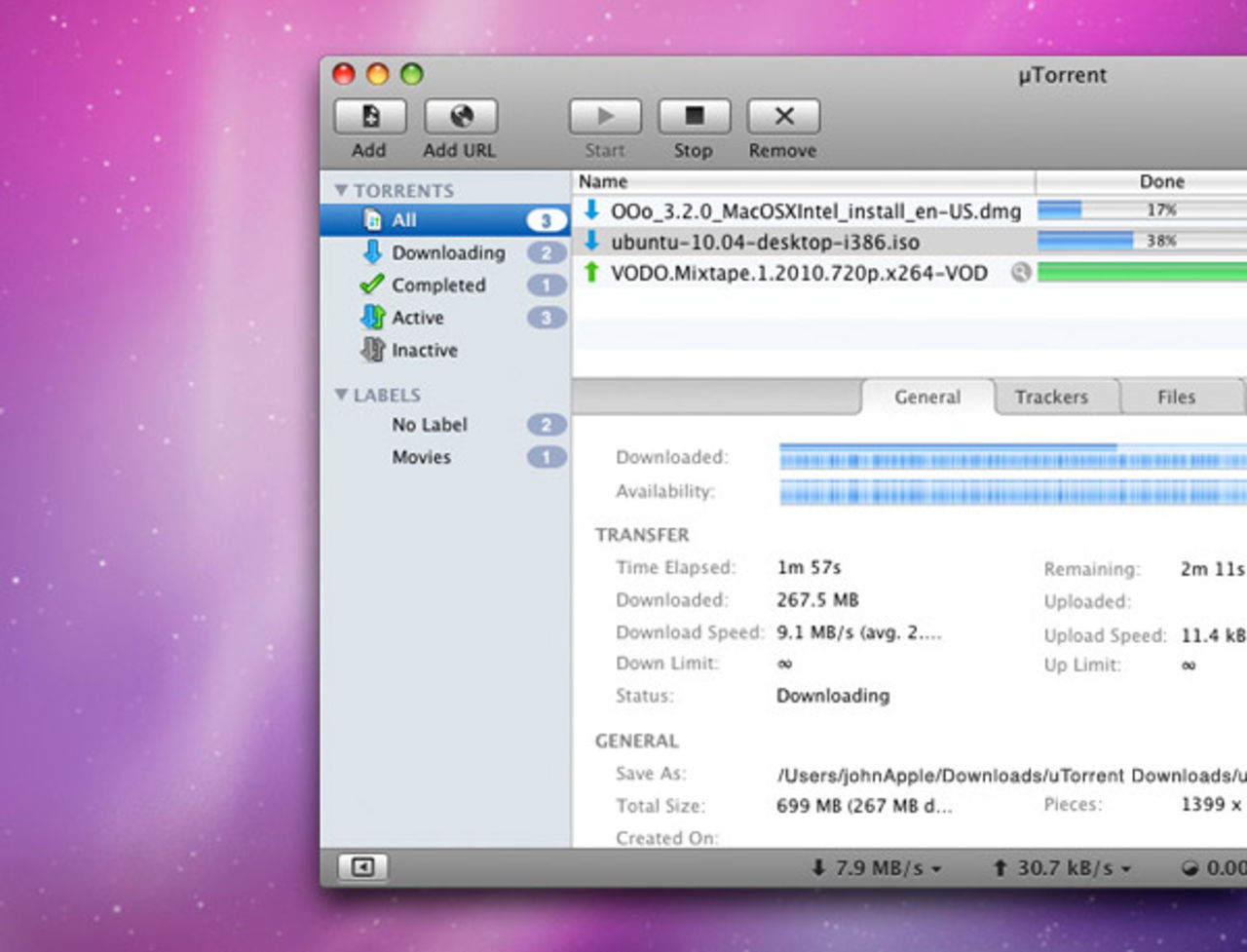Click the down arrow beside ubuntu-10.04 torrent
This screenshot has height=952, width=1247.
(x=591, y=242)
